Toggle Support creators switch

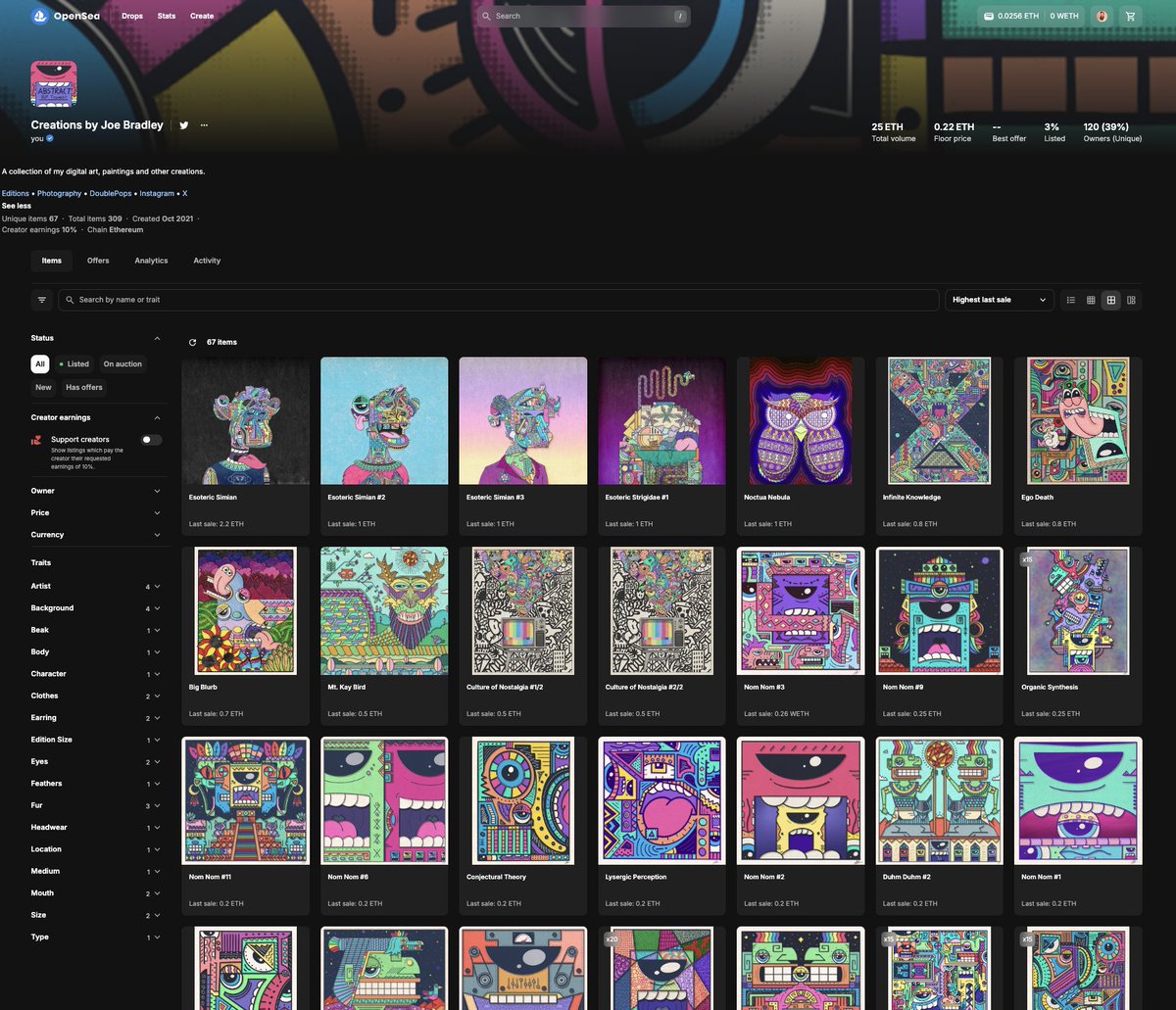152,440
